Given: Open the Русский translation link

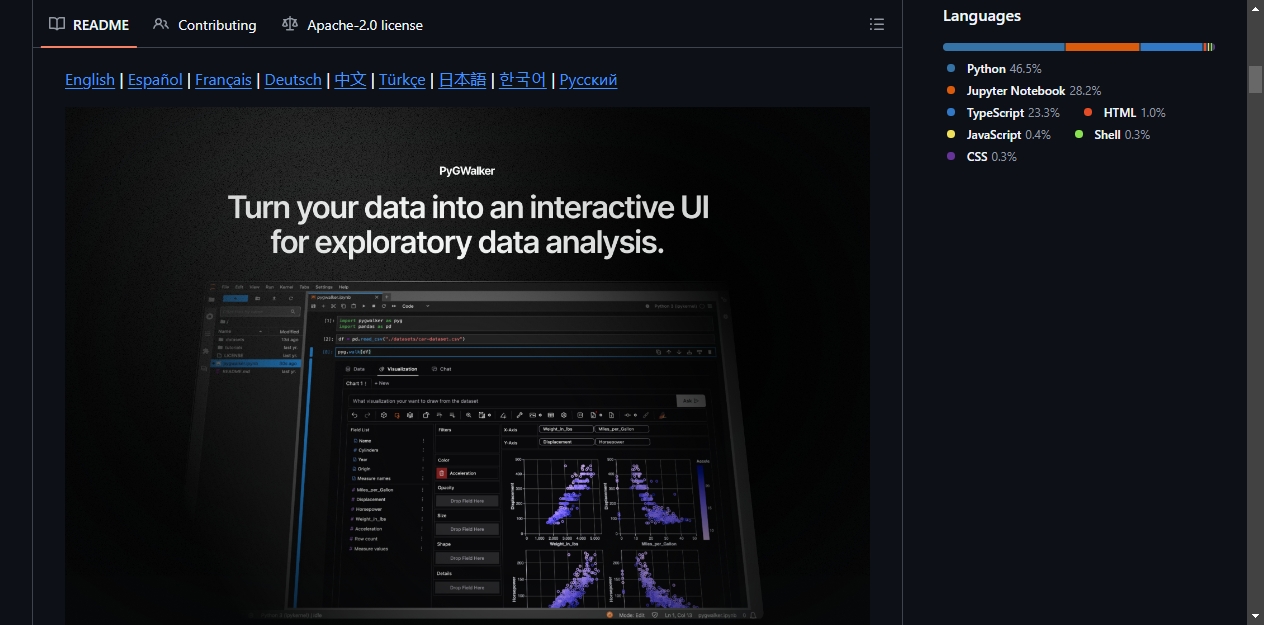Looking at the screenshot, I should [588, 80].
